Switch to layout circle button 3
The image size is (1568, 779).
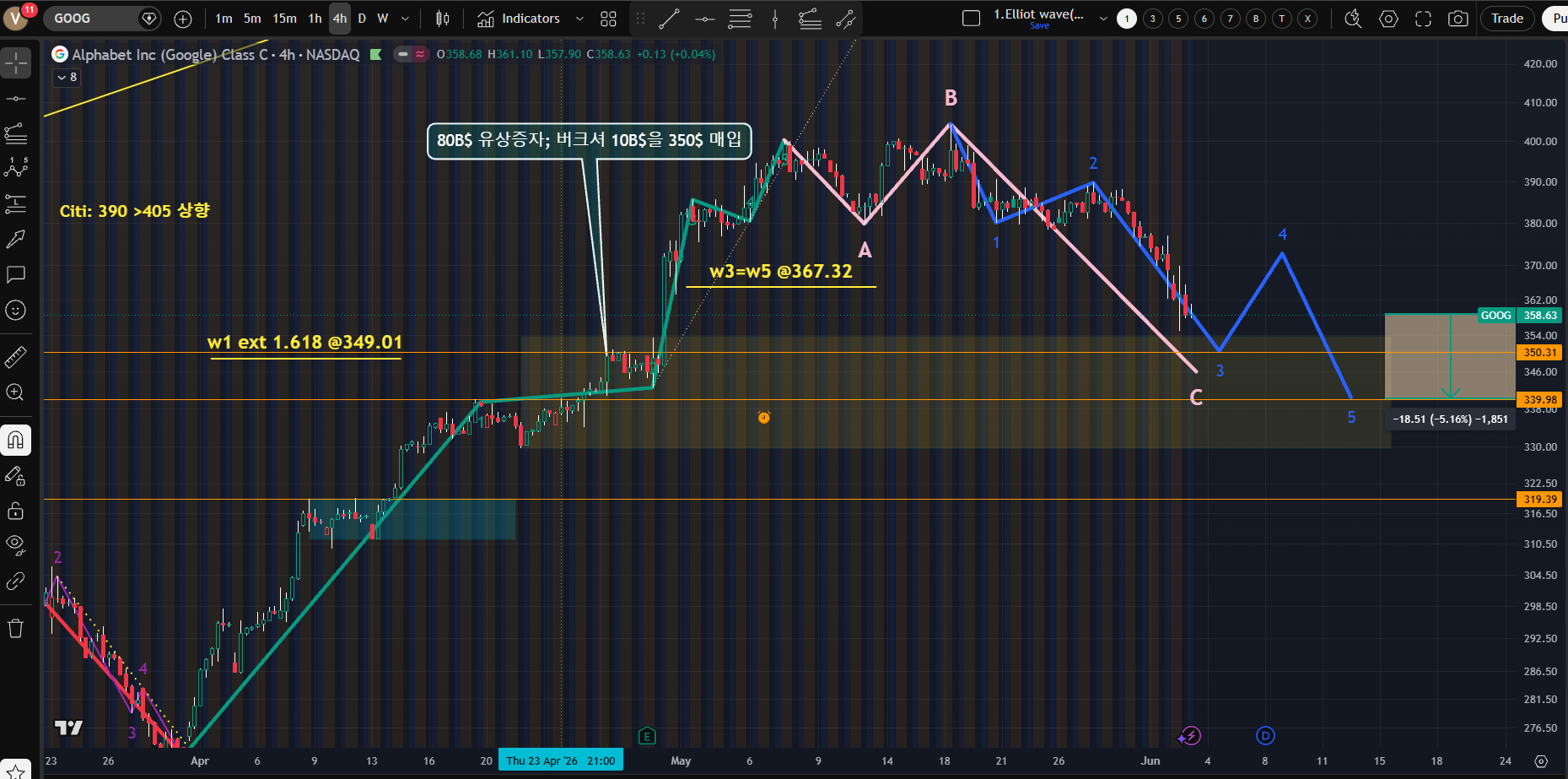[x=1153, y=19]
